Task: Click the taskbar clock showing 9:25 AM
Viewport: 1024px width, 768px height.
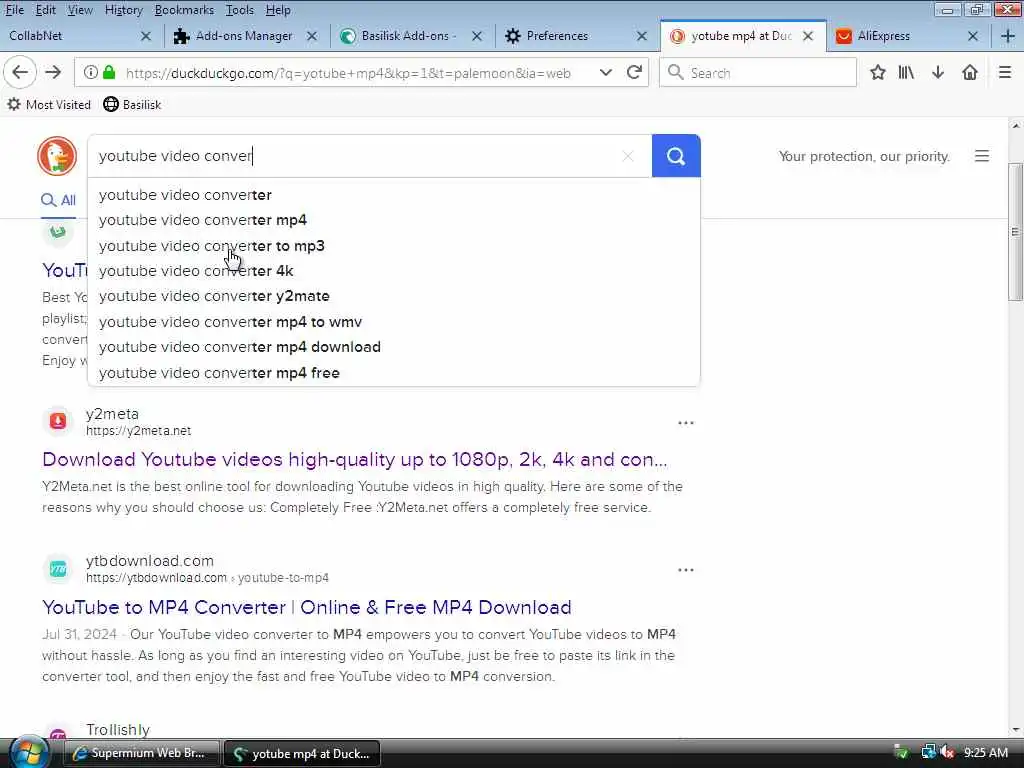Action: (985, 753)
